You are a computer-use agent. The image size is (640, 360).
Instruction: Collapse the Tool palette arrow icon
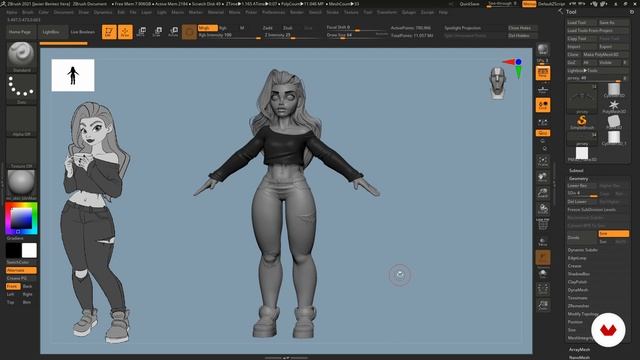pos(560,12)
